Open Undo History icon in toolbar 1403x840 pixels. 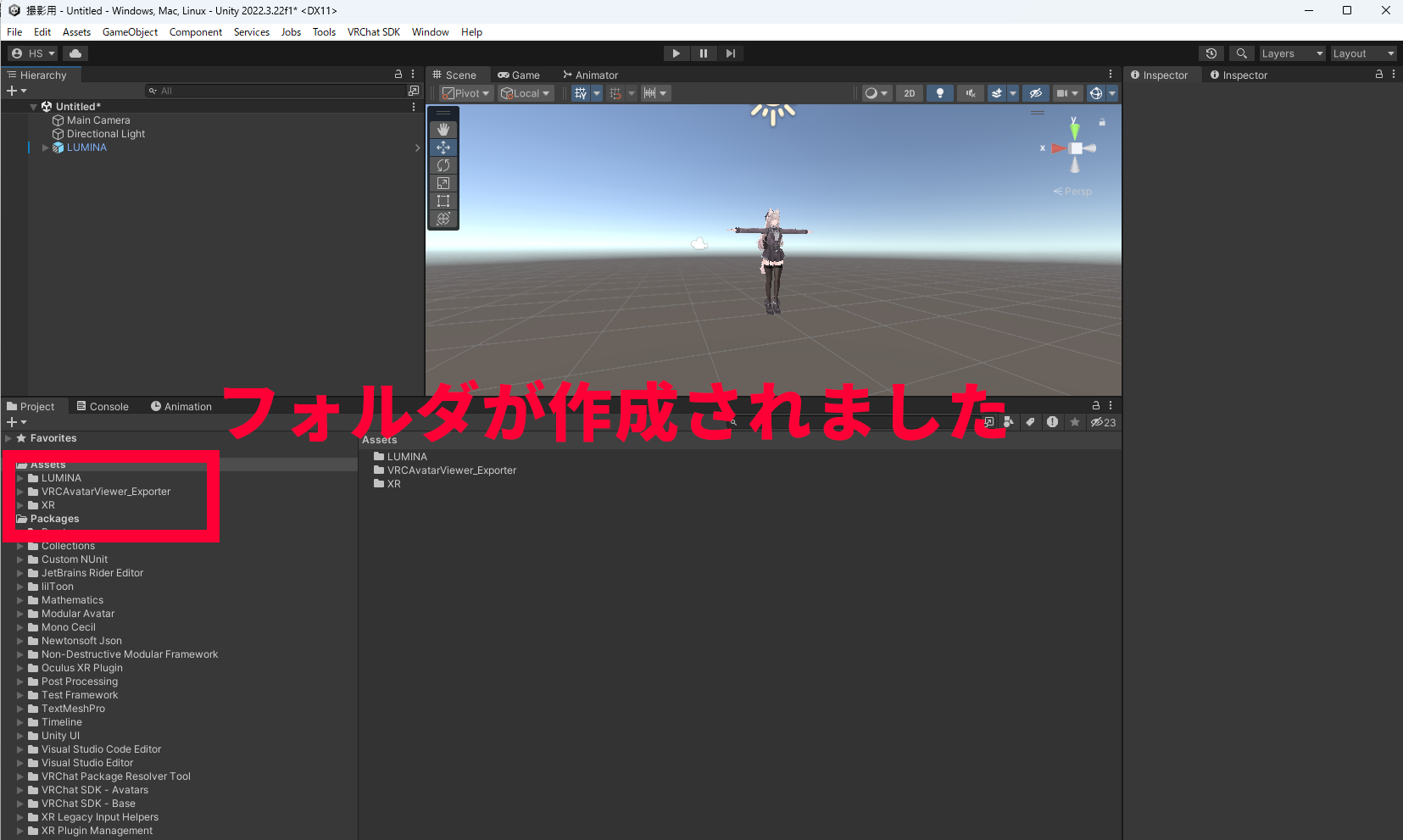point(1211,53)
